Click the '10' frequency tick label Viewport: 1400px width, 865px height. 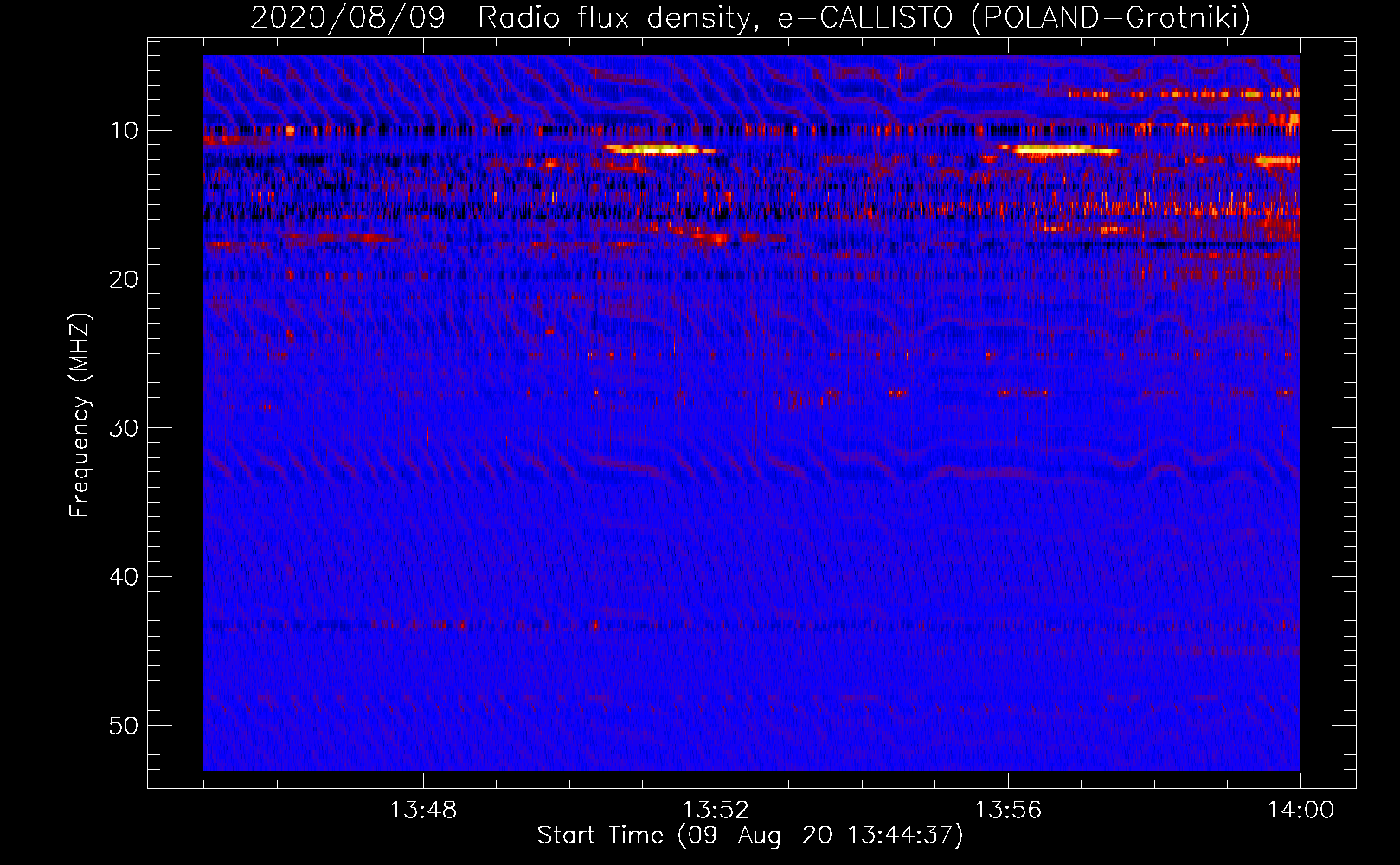tap(125, 131)
